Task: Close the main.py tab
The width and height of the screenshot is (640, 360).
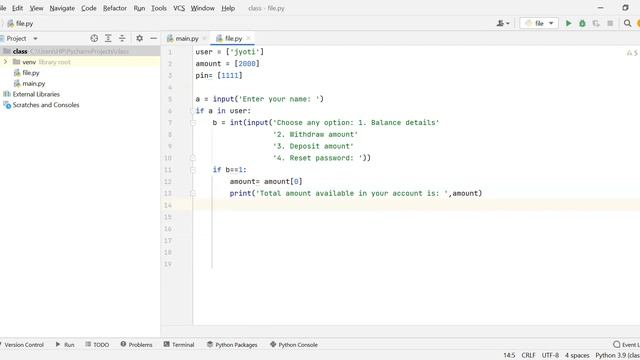Action: click(204, 38)
